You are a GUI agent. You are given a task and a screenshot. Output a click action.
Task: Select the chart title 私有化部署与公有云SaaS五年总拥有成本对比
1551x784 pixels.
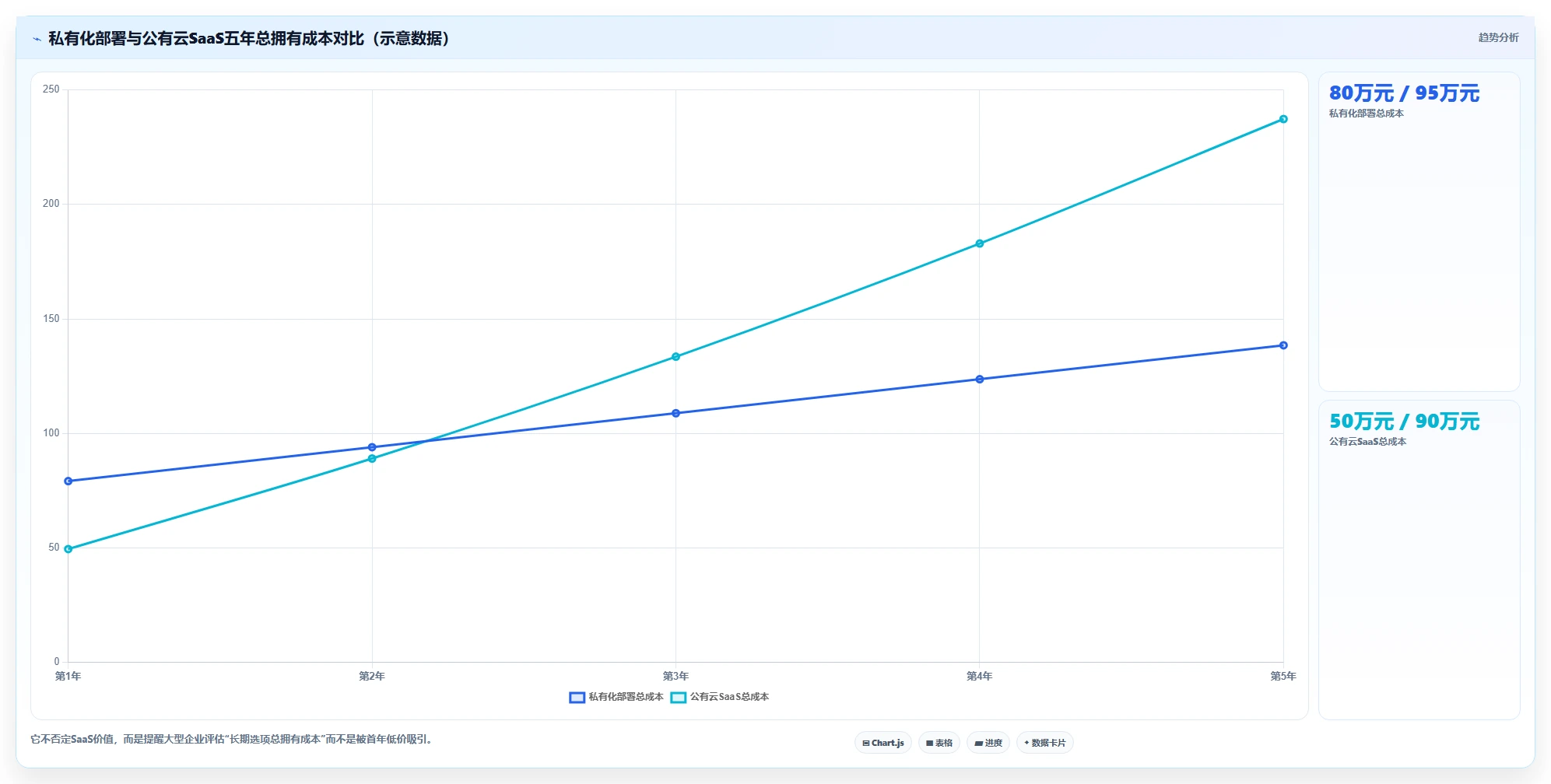tap(249, 38)
